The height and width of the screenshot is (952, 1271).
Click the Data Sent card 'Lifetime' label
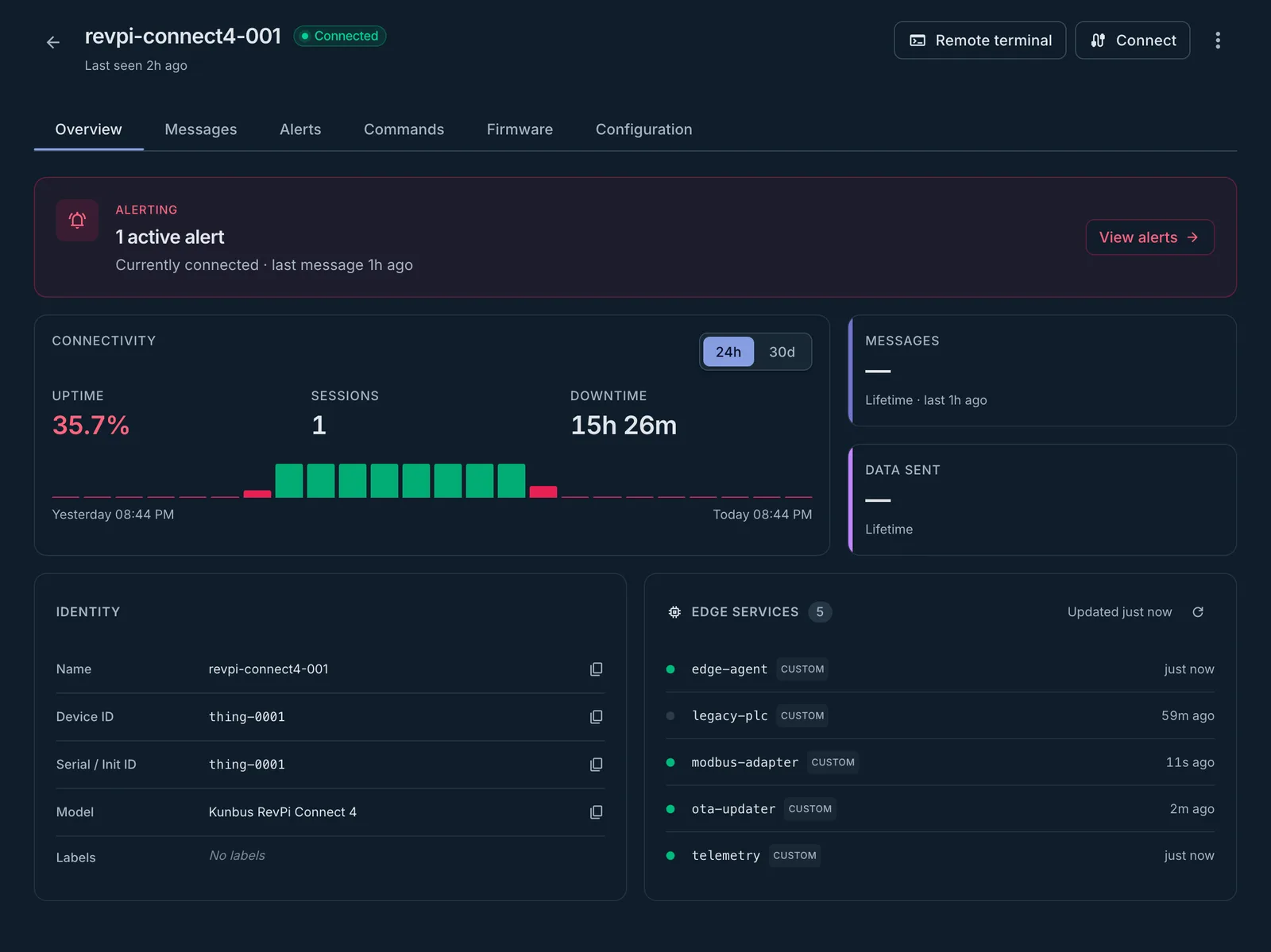889,530
